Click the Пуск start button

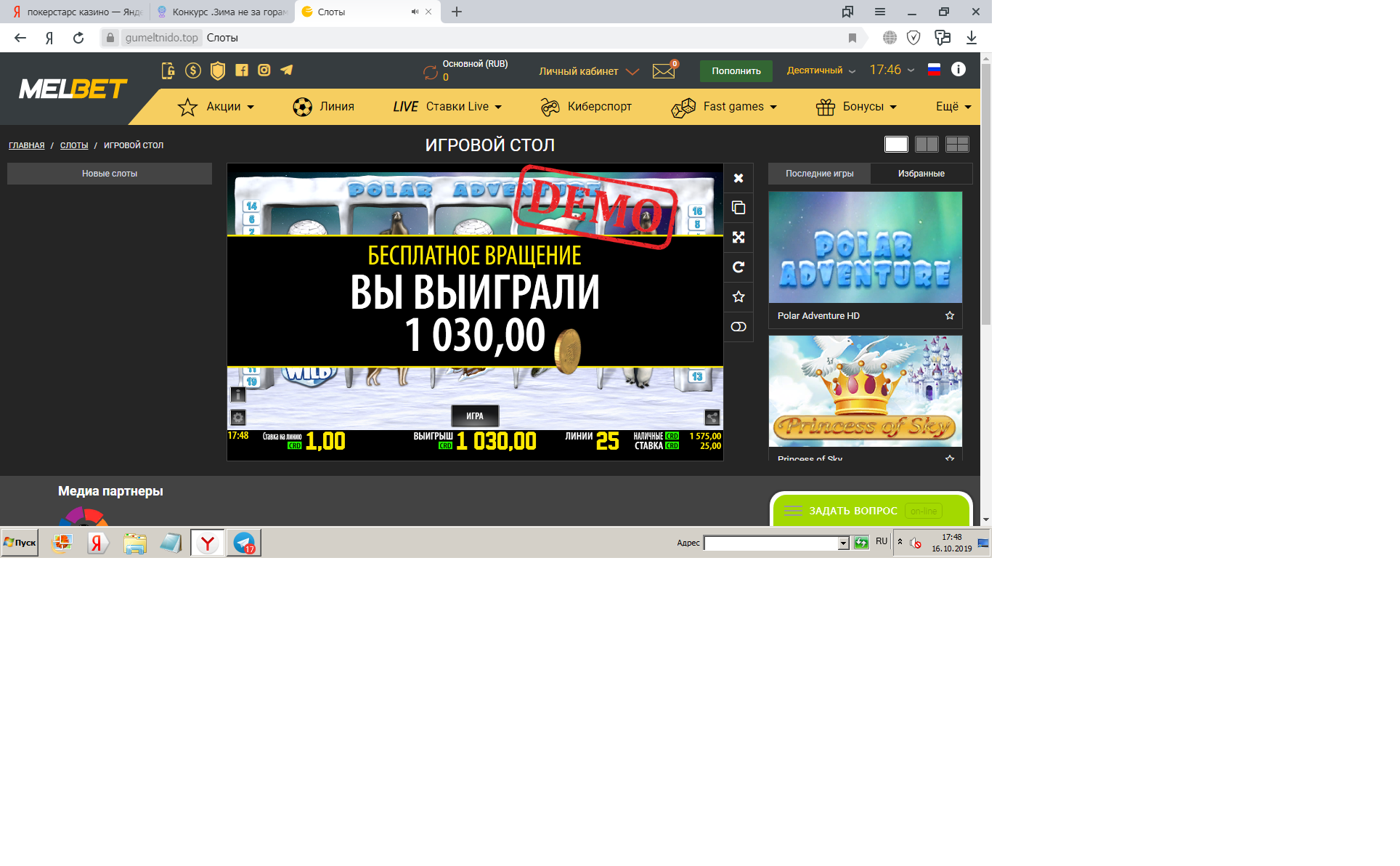tap(20, 543)
